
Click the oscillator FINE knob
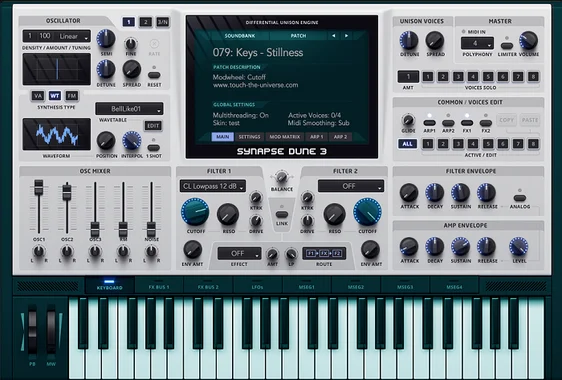pyautogui.click(x=131, y=43)
